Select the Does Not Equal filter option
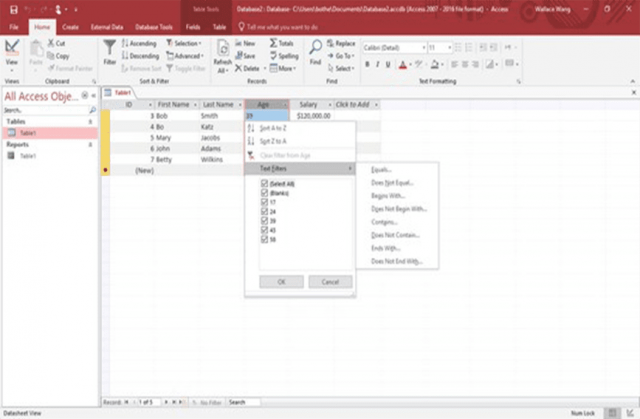 (x=392, y=183)
